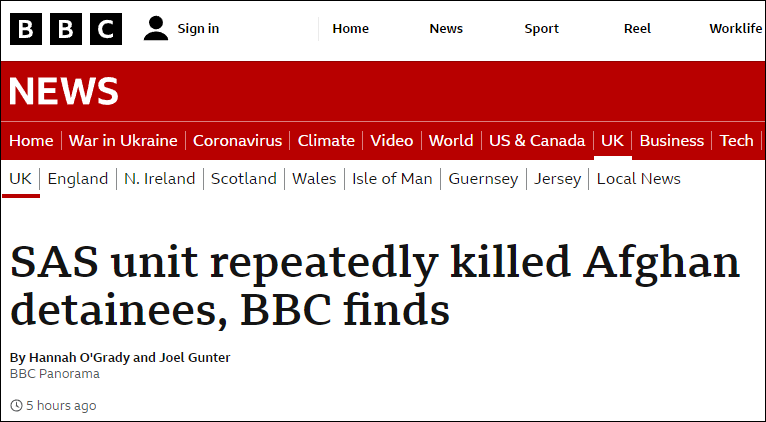Open Worklife in the top navigation
Image resolution: width=766 pixels, height=422 pixels.
click(x=736, y=28)
